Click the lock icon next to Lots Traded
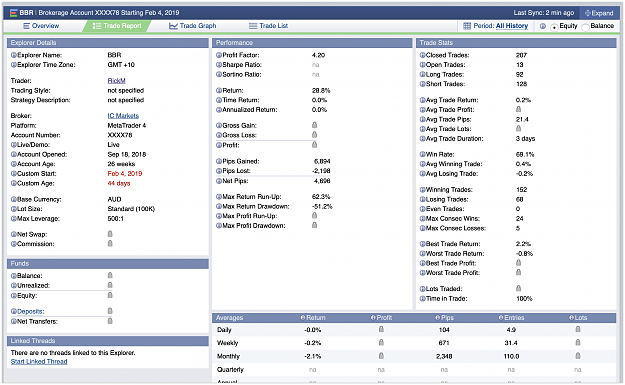Screen dimensions: 625x385 tap(519, 288)
